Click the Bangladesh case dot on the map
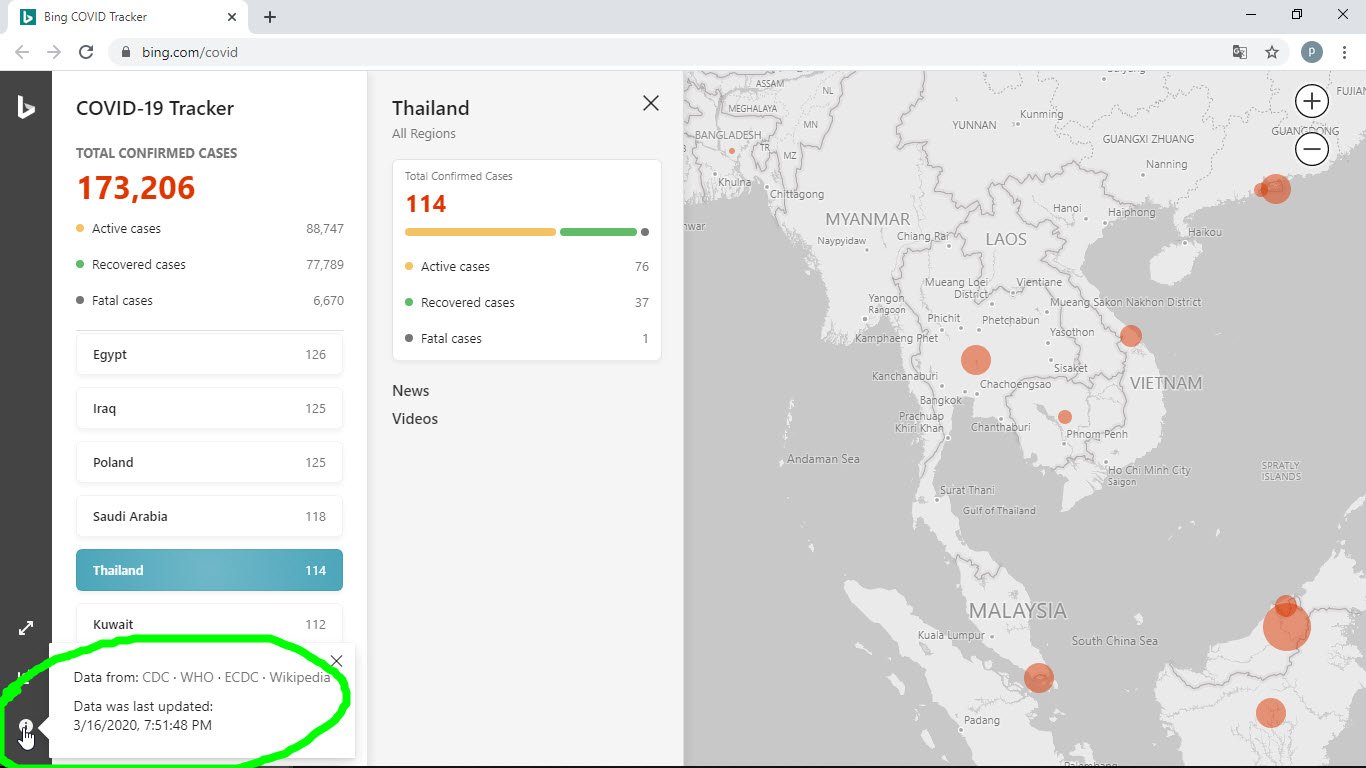The width and height of the screenshot is (1366, 768). click(732, 151)
